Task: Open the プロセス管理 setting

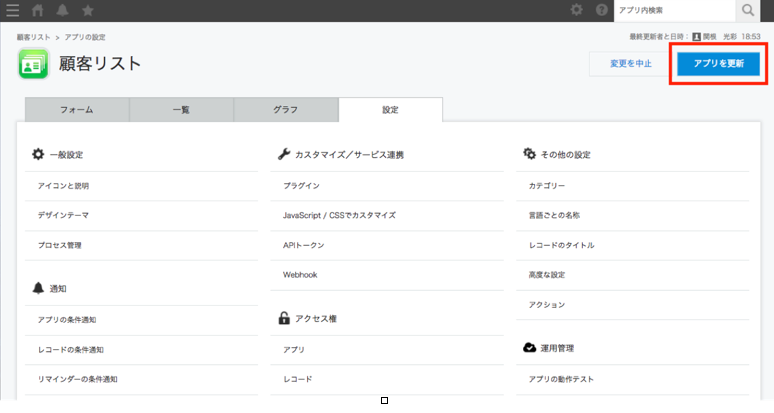Action: pos(60,245)
